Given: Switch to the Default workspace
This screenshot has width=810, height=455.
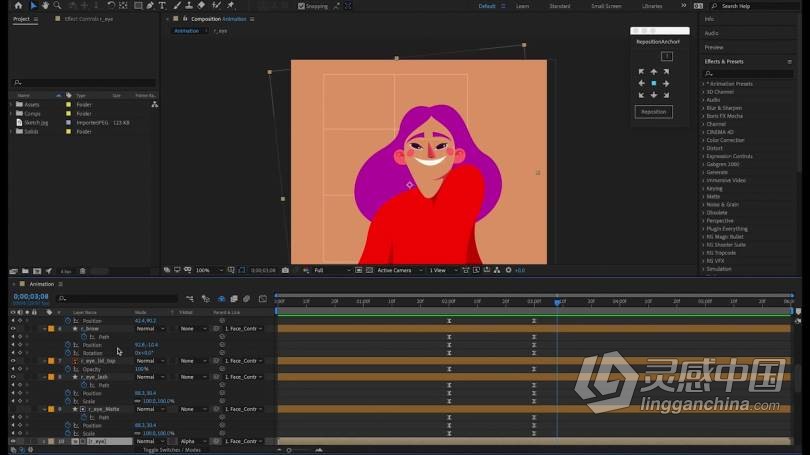Looking at the screenshot, I should 487,6.
